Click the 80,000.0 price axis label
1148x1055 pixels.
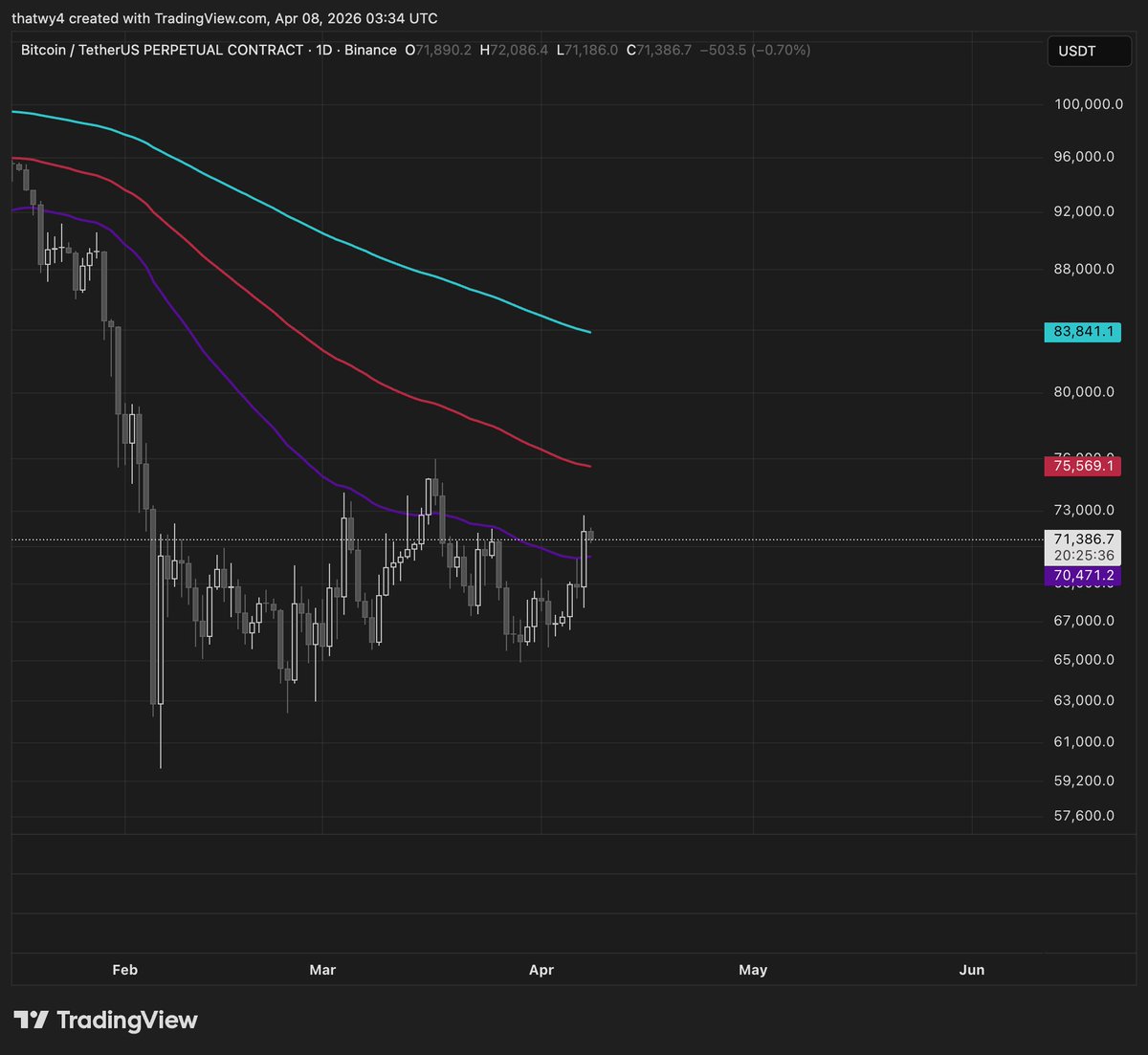(1084, 391)
